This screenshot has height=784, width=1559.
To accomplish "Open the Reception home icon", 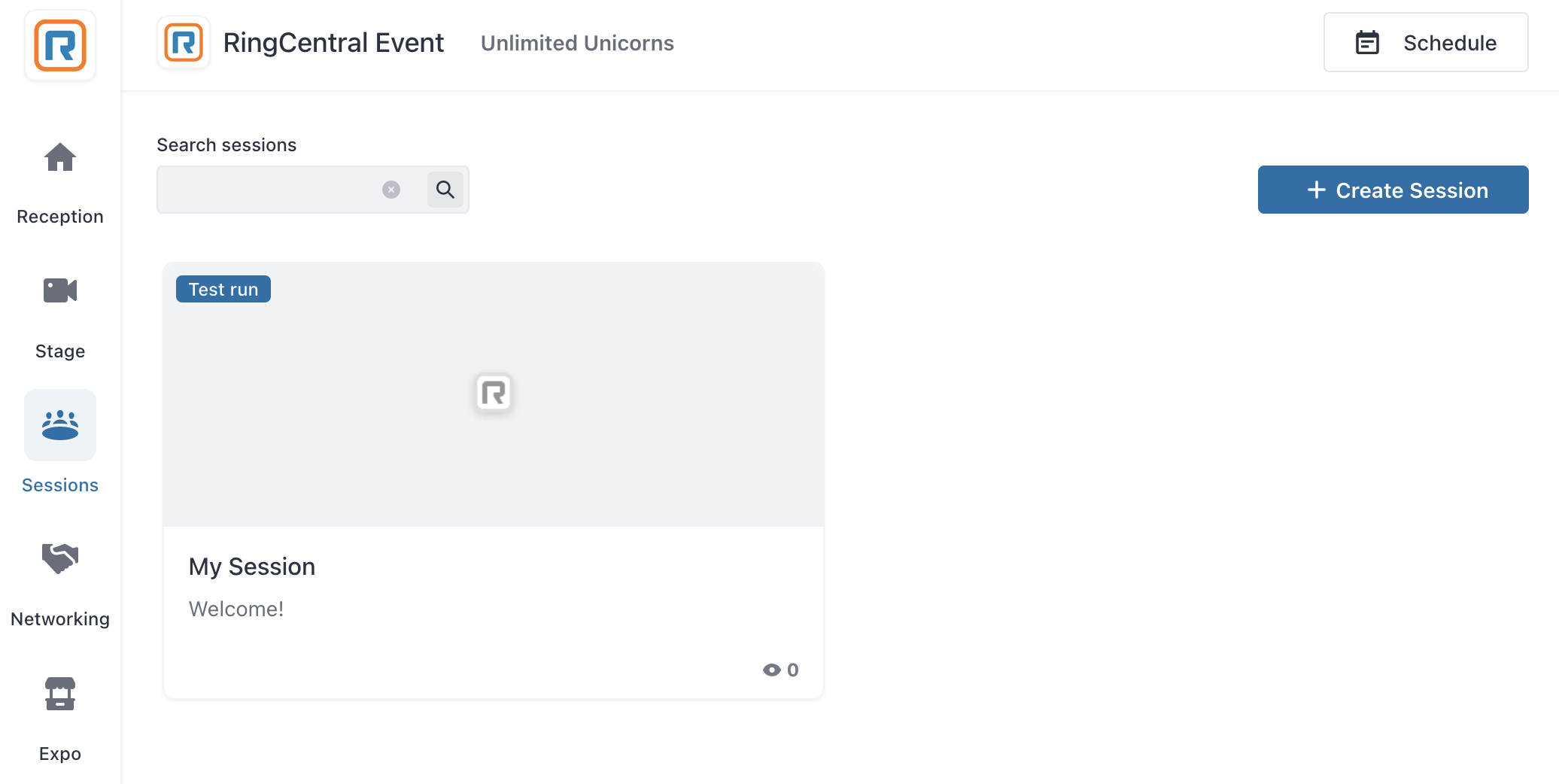I will coord(60,157).
